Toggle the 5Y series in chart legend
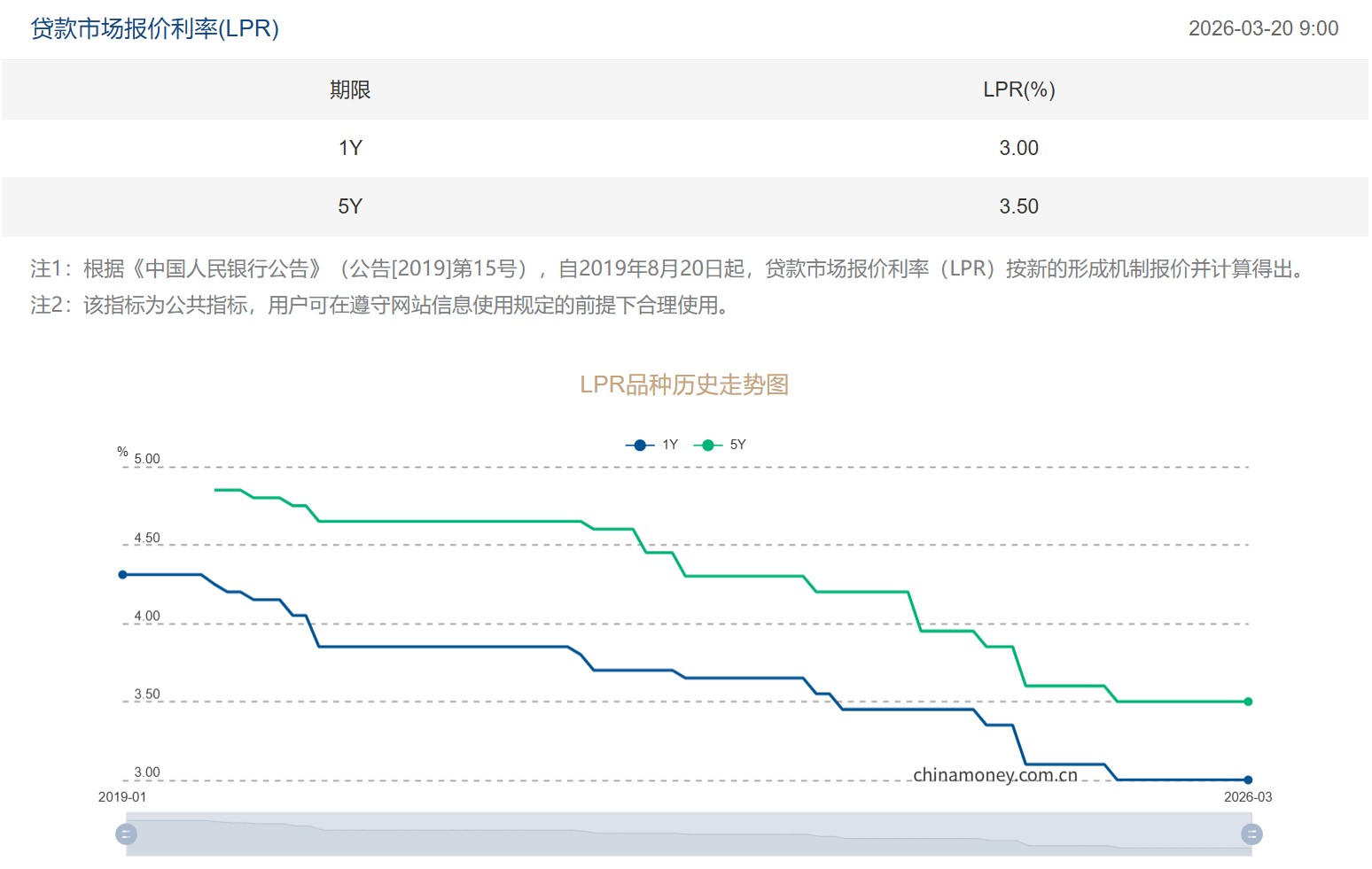This screenshot has width=1372, height=869. [720, 445]
